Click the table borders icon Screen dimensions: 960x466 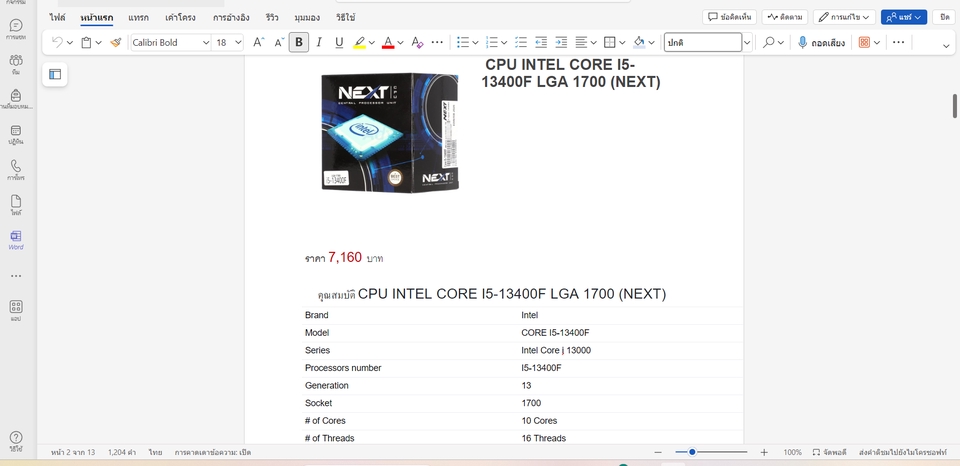click(x=609, y=42)
